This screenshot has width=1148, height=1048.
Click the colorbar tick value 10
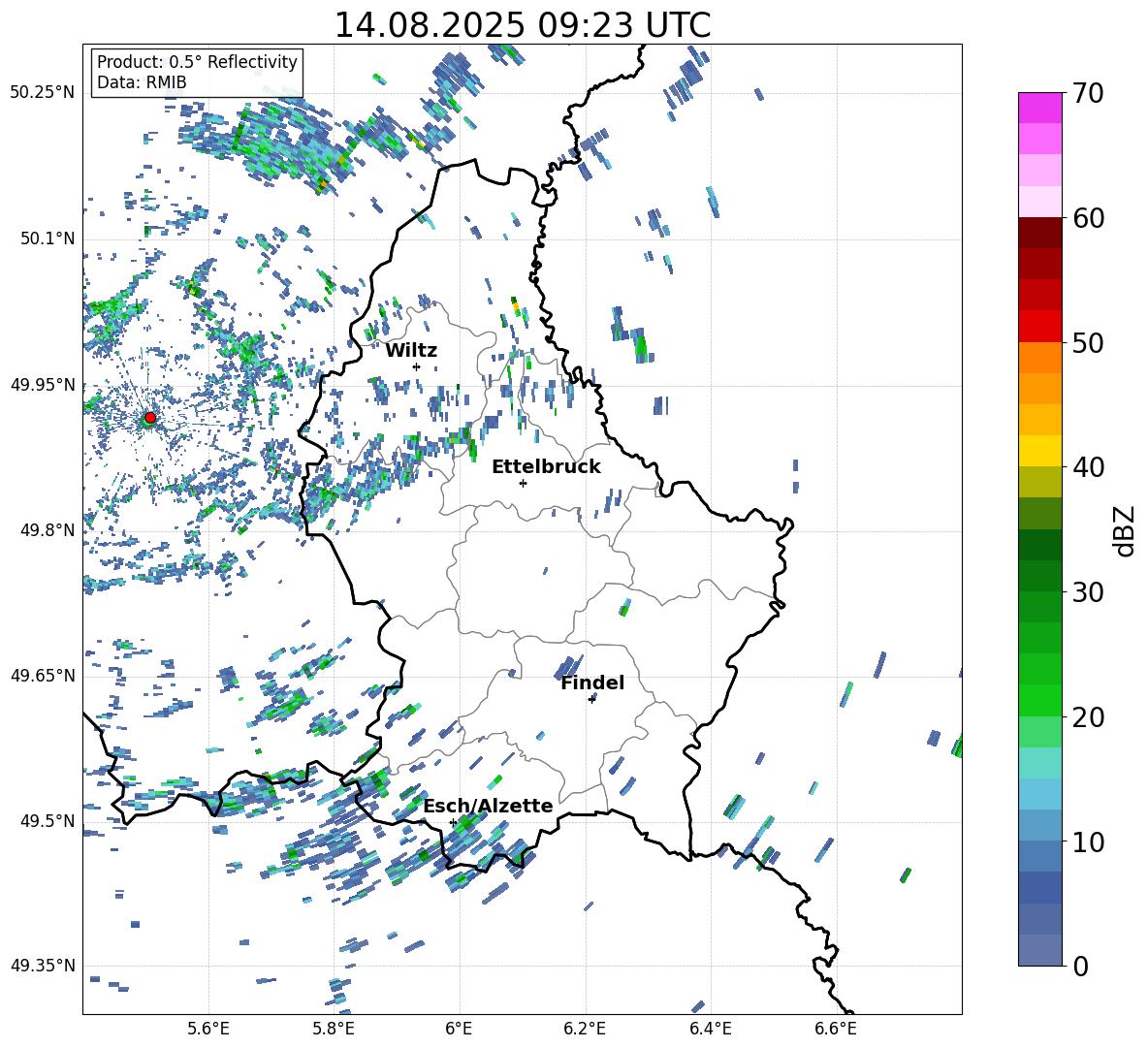[1088, 842]
